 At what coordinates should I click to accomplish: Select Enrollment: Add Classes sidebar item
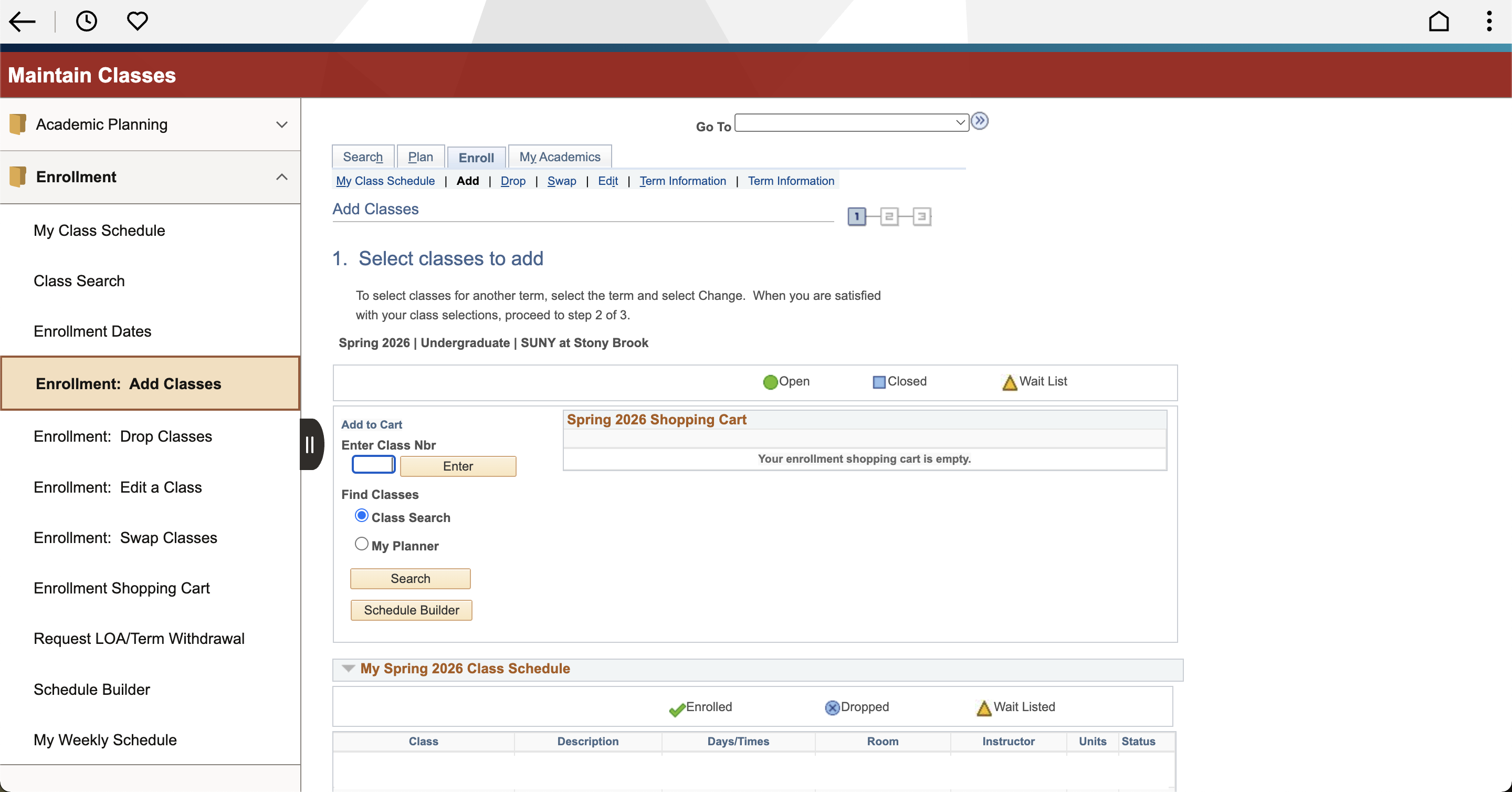[150, 383]
